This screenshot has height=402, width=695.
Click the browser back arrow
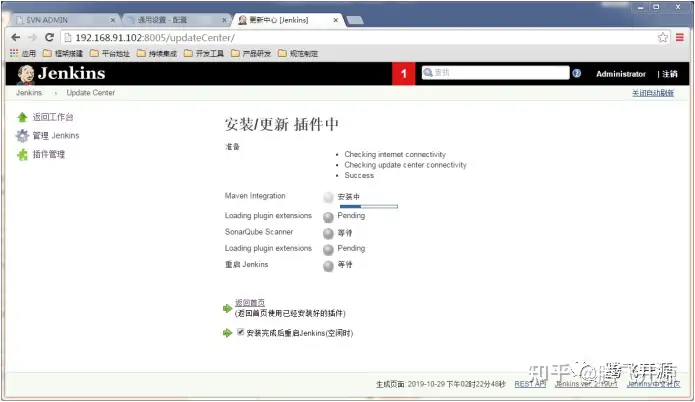point(16,38)
